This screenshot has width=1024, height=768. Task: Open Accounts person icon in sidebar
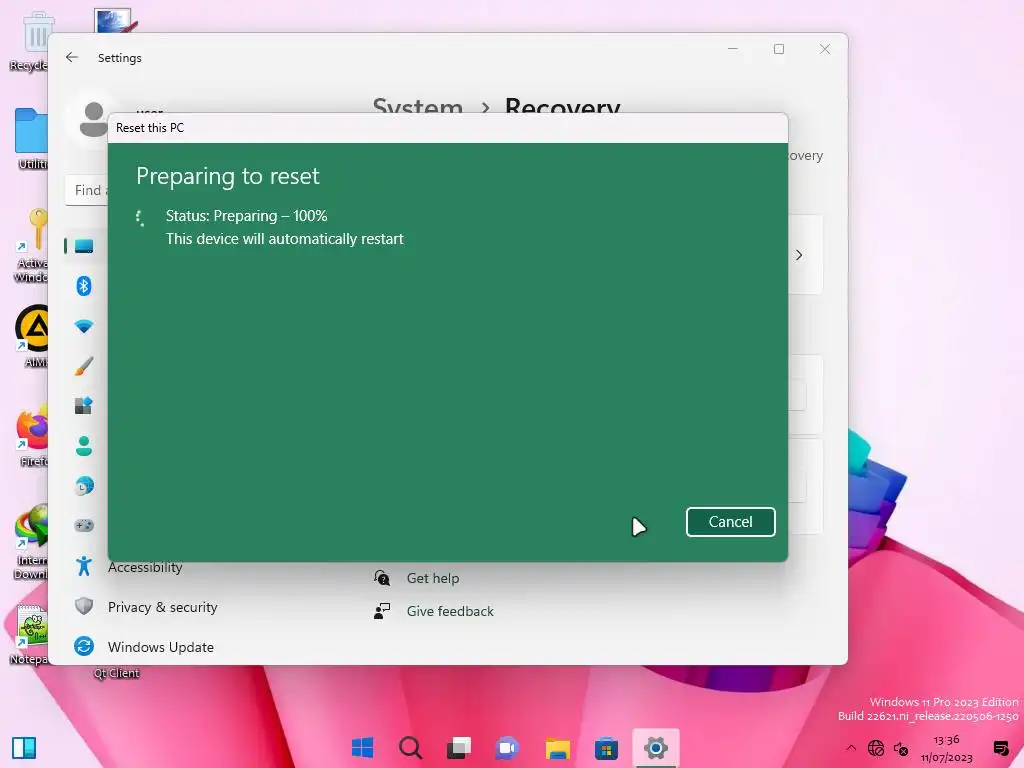coord(84,446)
